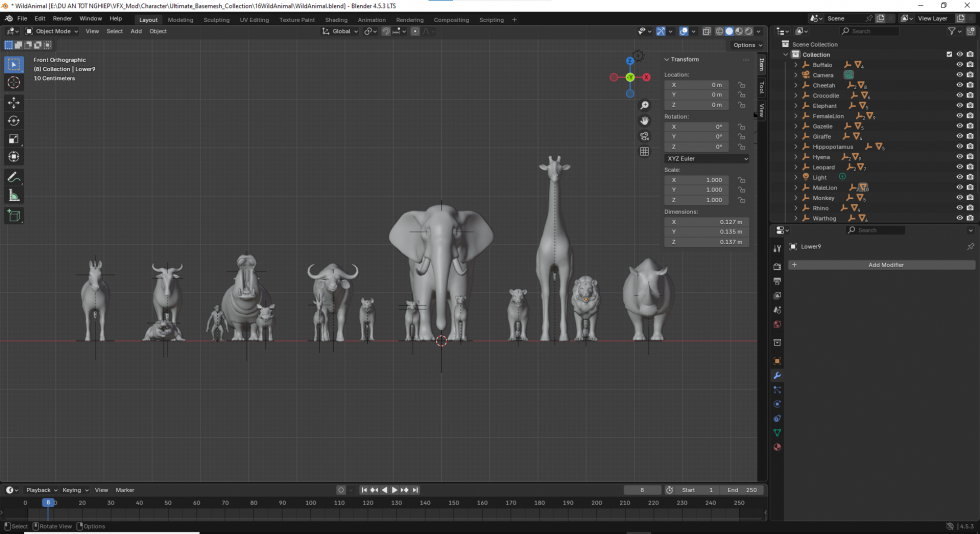Open the Object Mode dropdown

click(53, 31)
